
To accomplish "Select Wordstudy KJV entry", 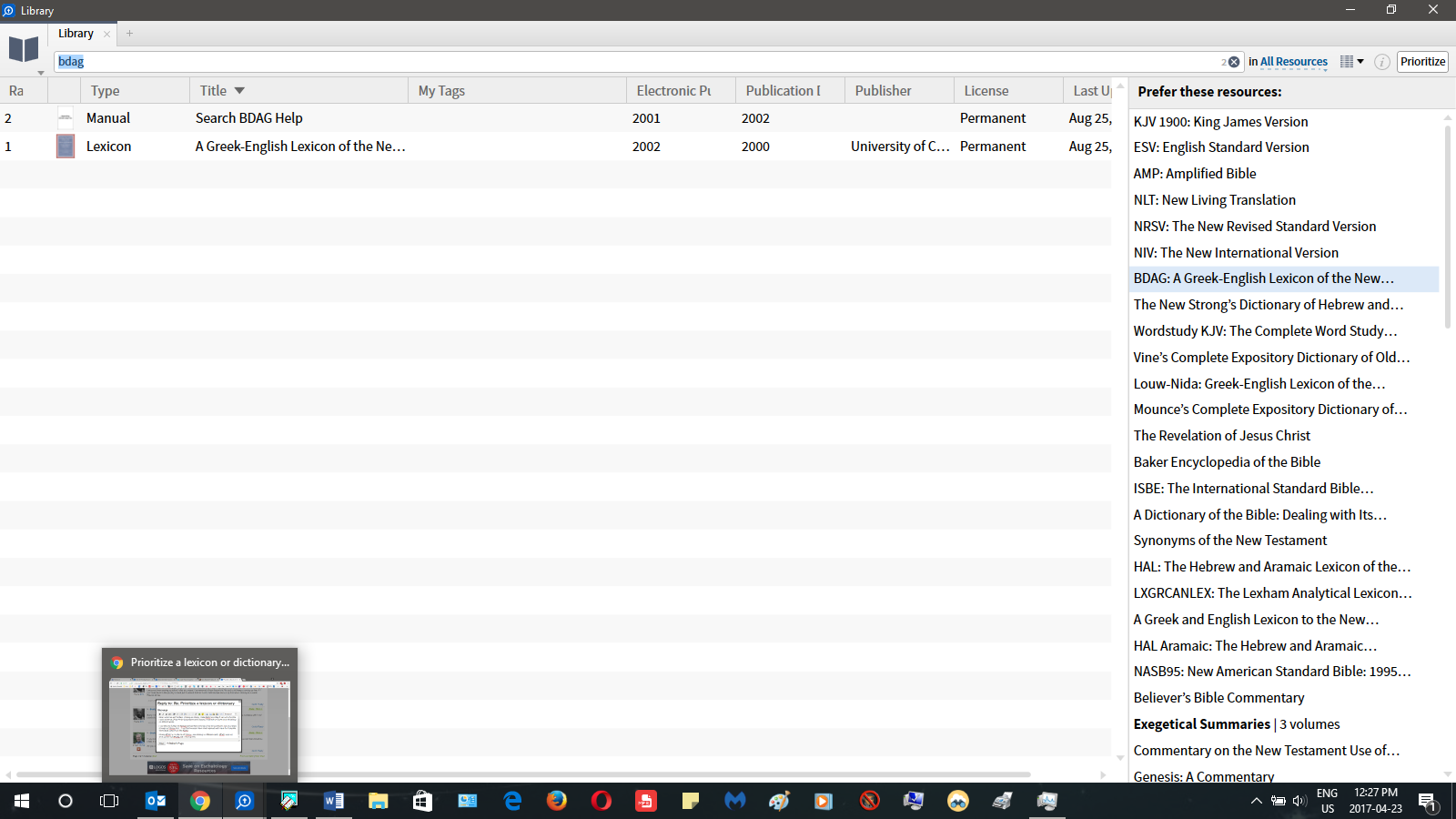I will click(x=1265, y=331).
